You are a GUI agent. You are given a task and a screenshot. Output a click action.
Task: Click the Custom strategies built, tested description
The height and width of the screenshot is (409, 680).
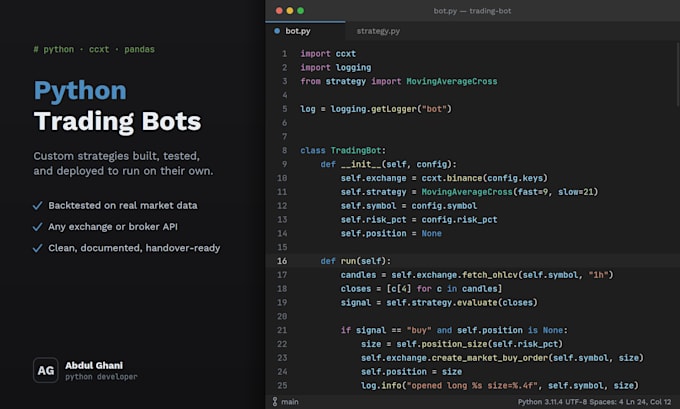pos(123,164)
